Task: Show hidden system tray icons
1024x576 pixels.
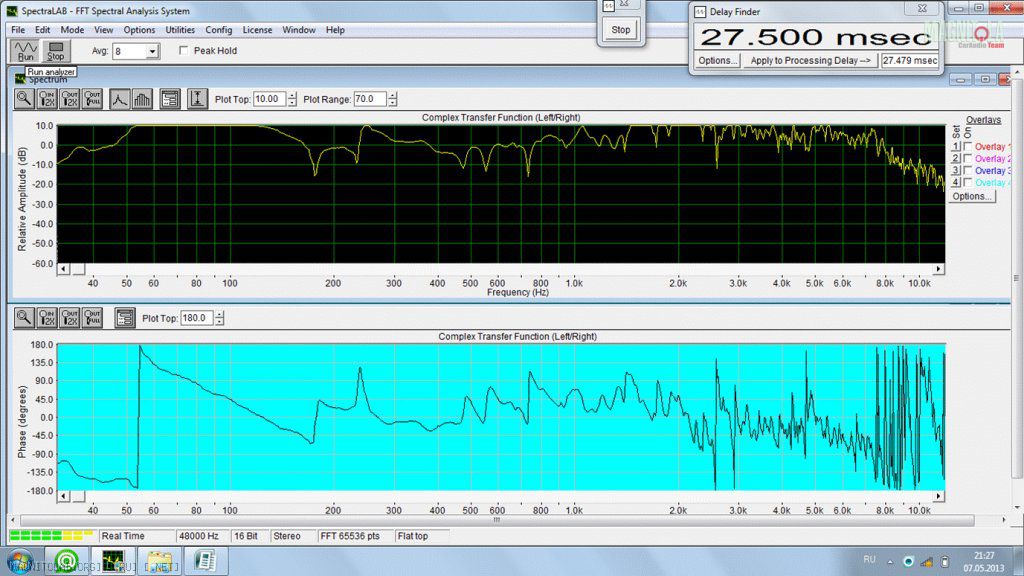Action: pyautogui.click(x=889, y=561)
